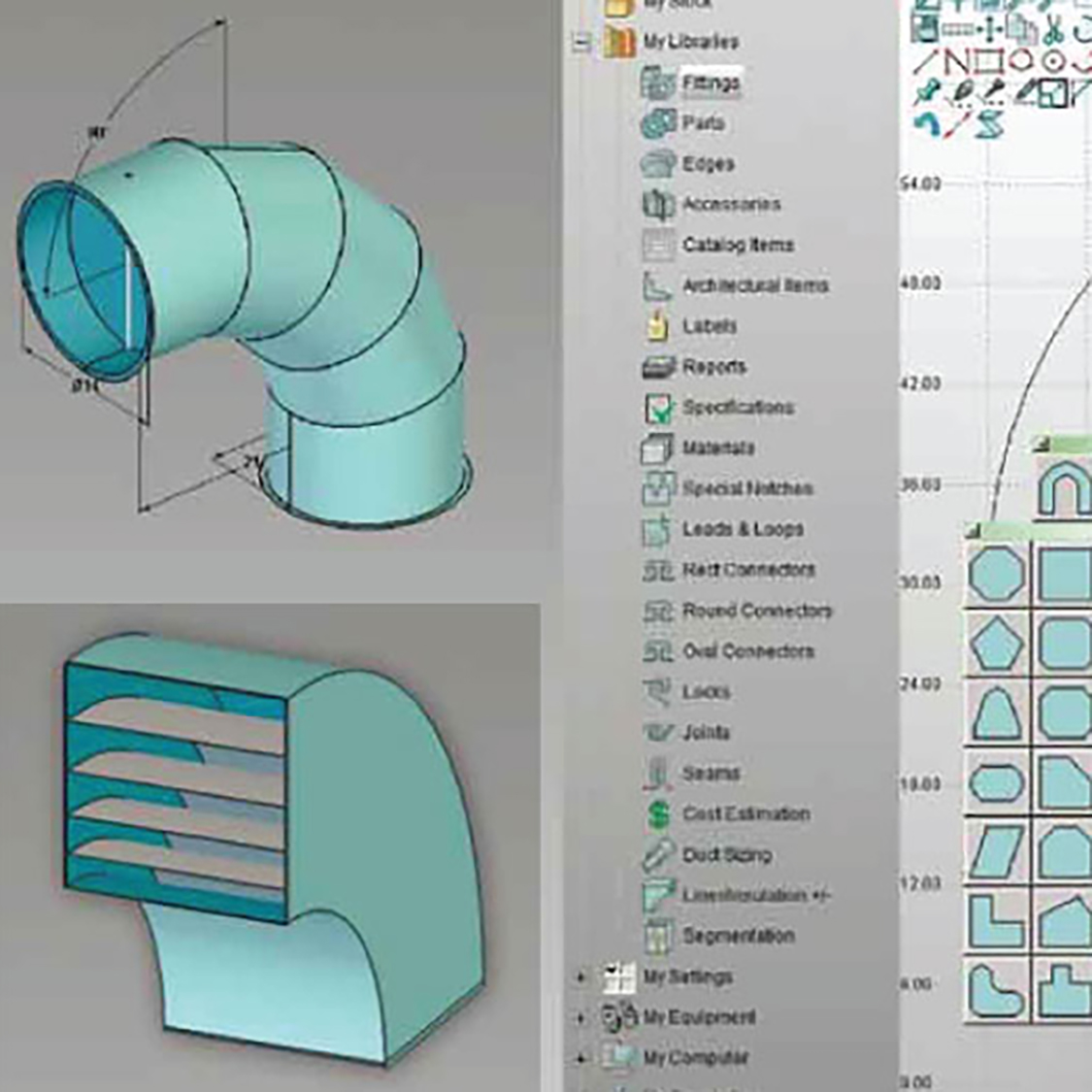Pick the single cut-corner square shape
The width and height of the screenshot is (1092, 1092).
pyautogui.click(x=1066, y=782)
